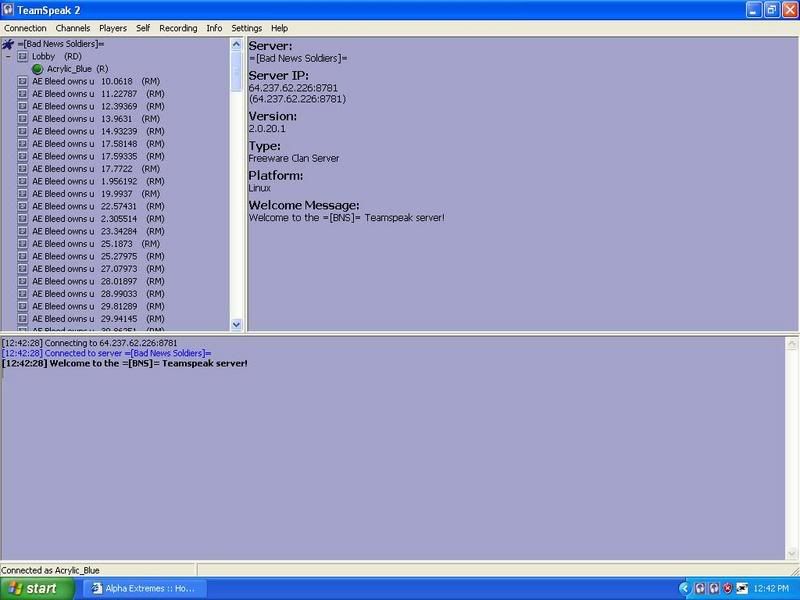Viewport: 800px width, 600px height.
Task: Open the Self menu
Action: pyautogui.click(x=143, y=28)
